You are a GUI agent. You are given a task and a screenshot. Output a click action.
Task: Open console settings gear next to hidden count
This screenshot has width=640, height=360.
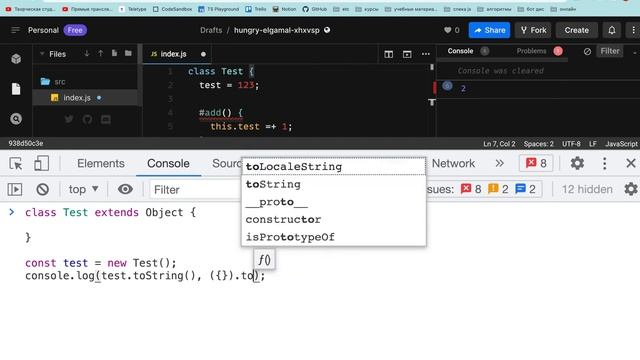pos(631,189)
